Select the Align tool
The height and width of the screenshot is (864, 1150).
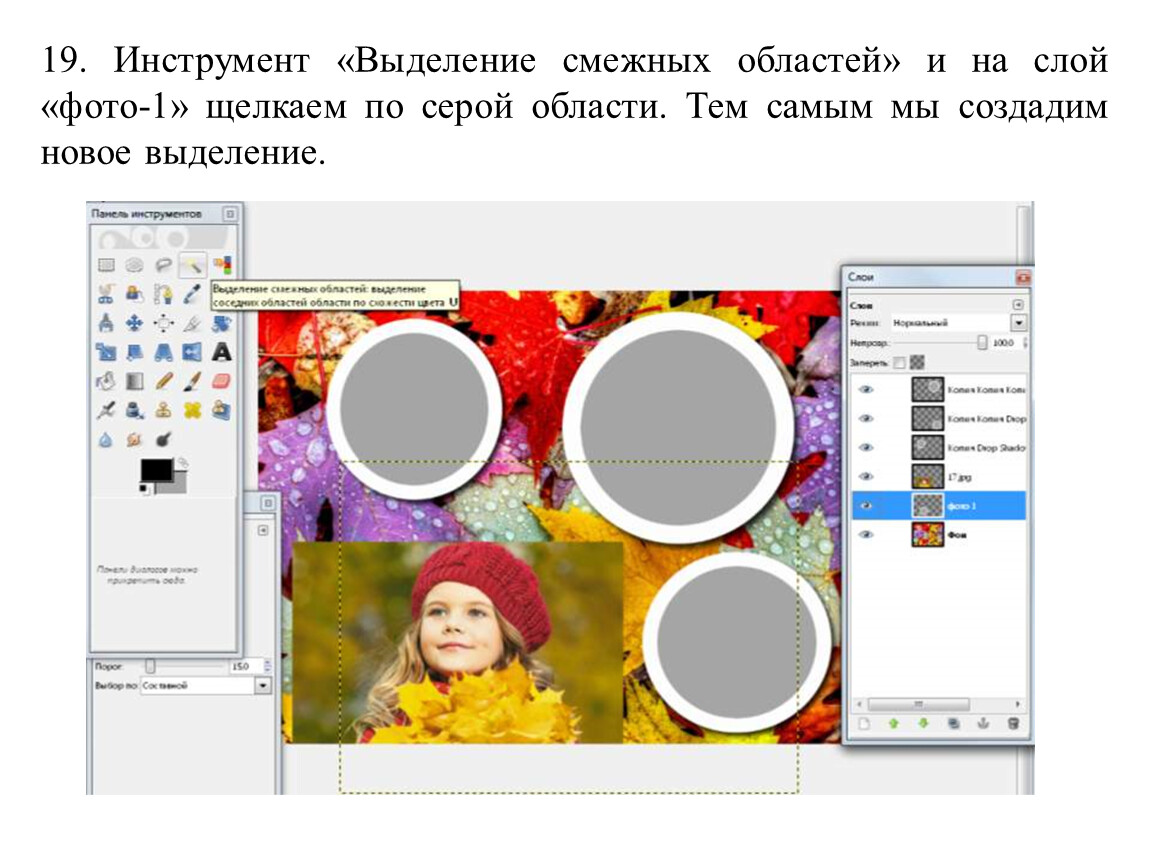coord(163,323)
